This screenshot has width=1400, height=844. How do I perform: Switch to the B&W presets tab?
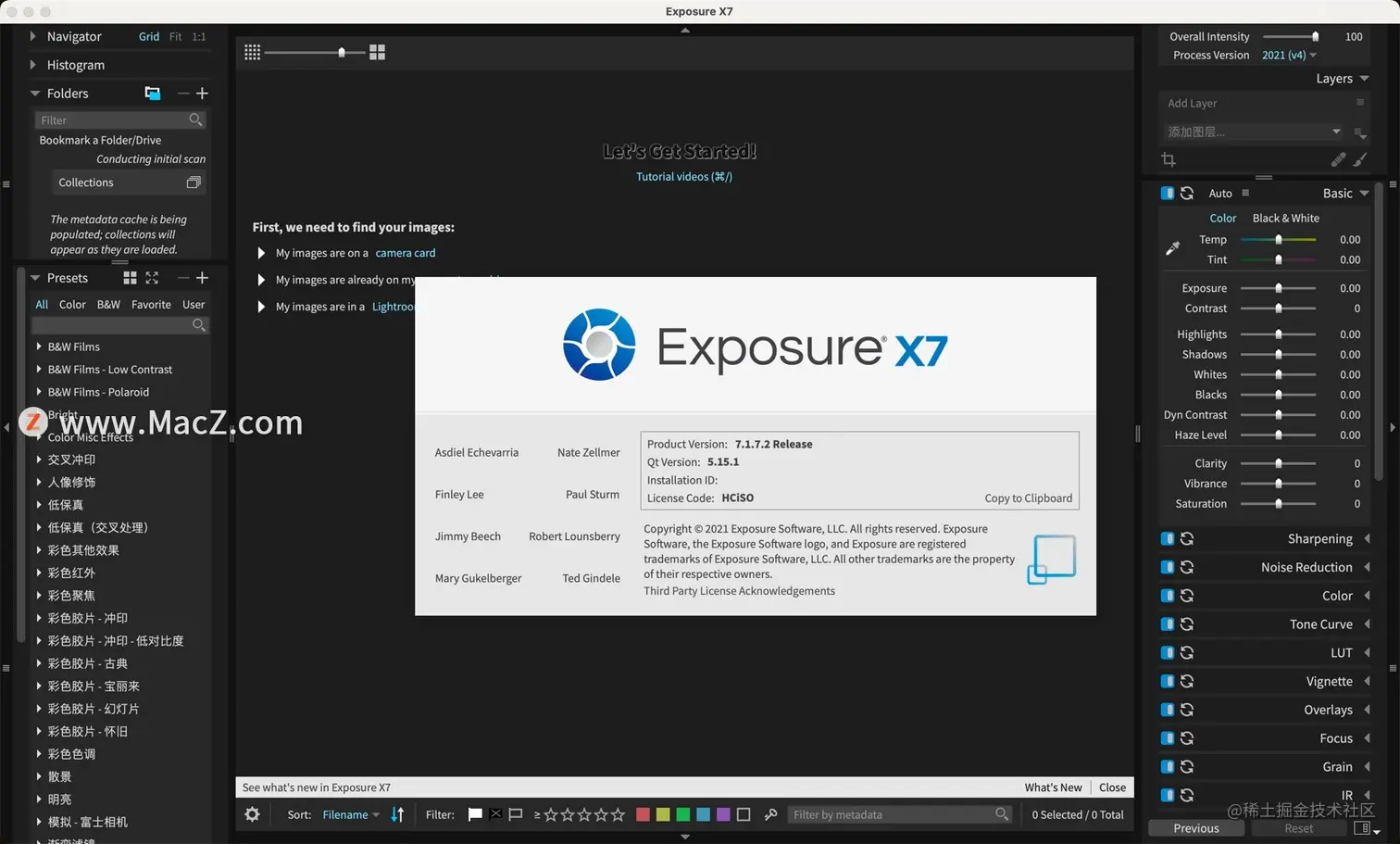108,304
